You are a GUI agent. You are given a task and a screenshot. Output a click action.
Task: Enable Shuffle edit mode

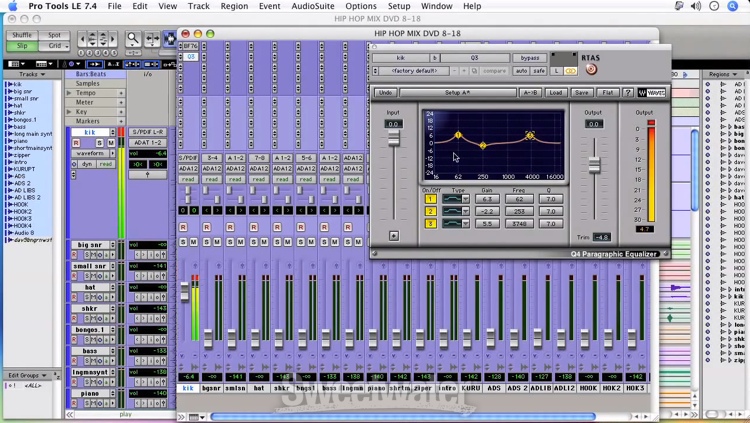[x=22, y=35]
